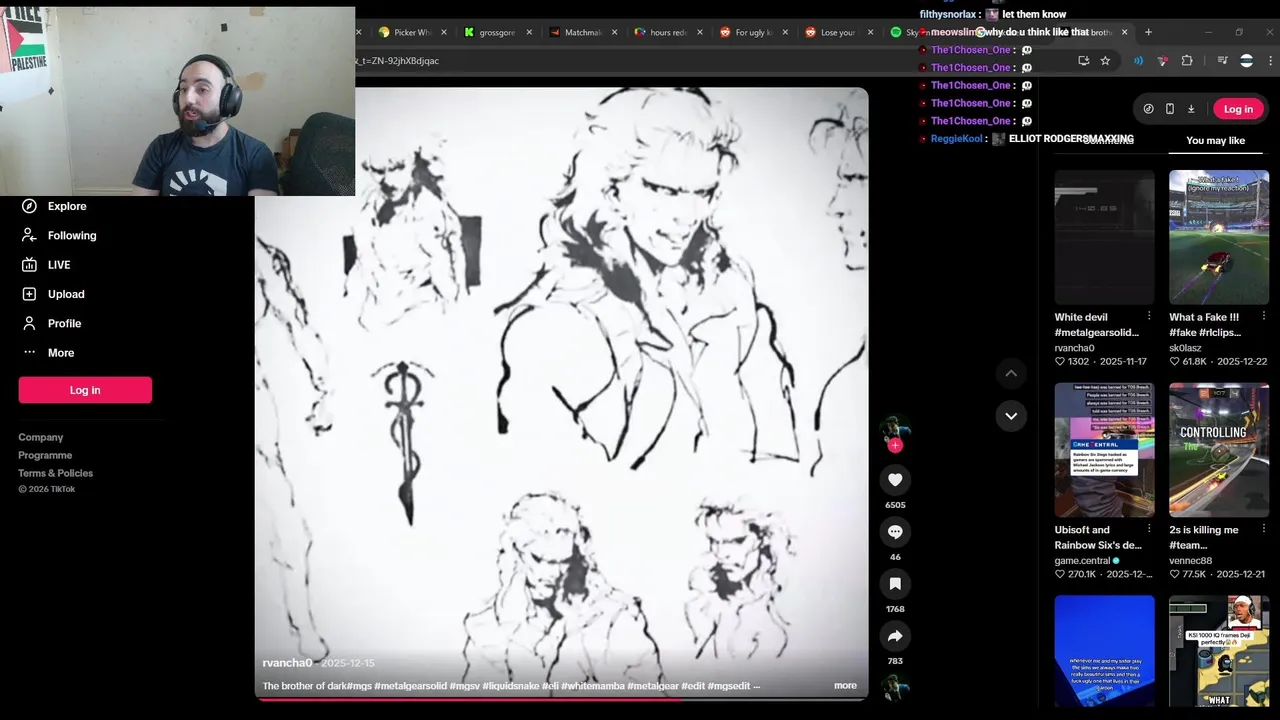Open creator avatar above the like button
The image size is (1280, 720).
894,428
